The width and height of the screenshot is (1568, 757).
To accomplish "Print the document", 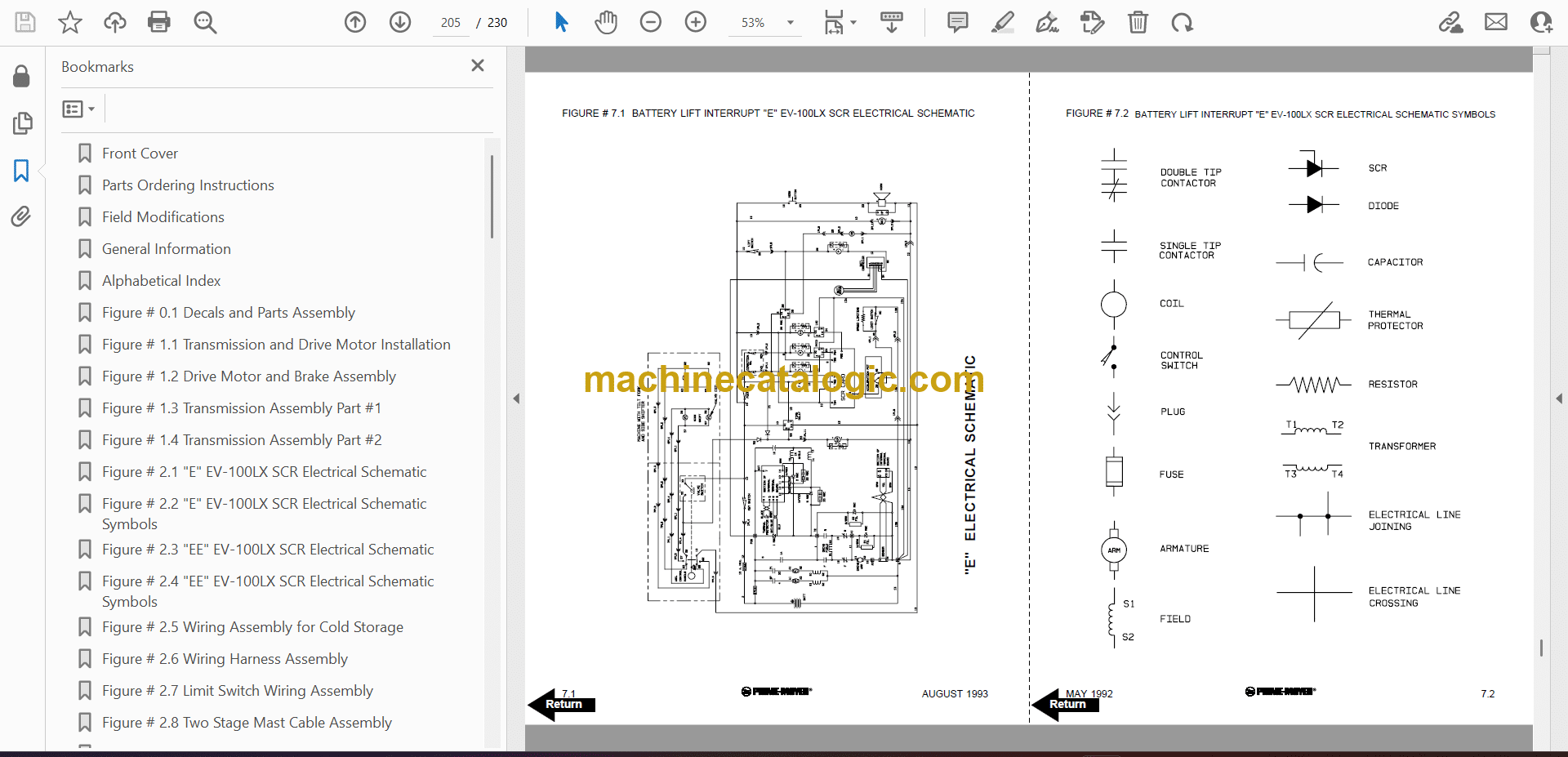I will [x=159, y=22].
